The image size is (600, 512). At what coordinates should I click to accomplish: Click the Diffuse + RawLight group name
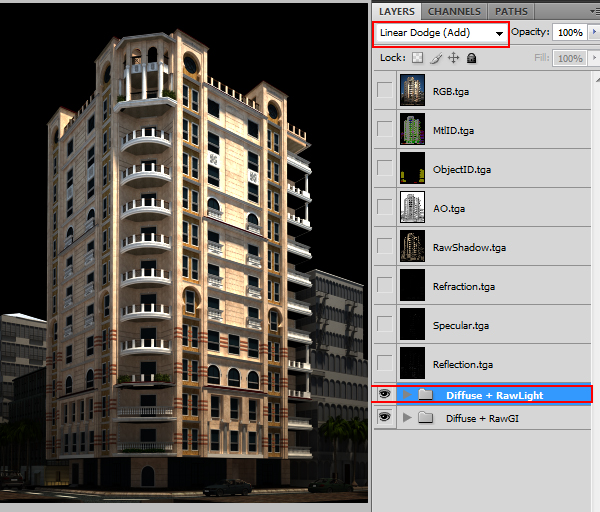[494, 395]
